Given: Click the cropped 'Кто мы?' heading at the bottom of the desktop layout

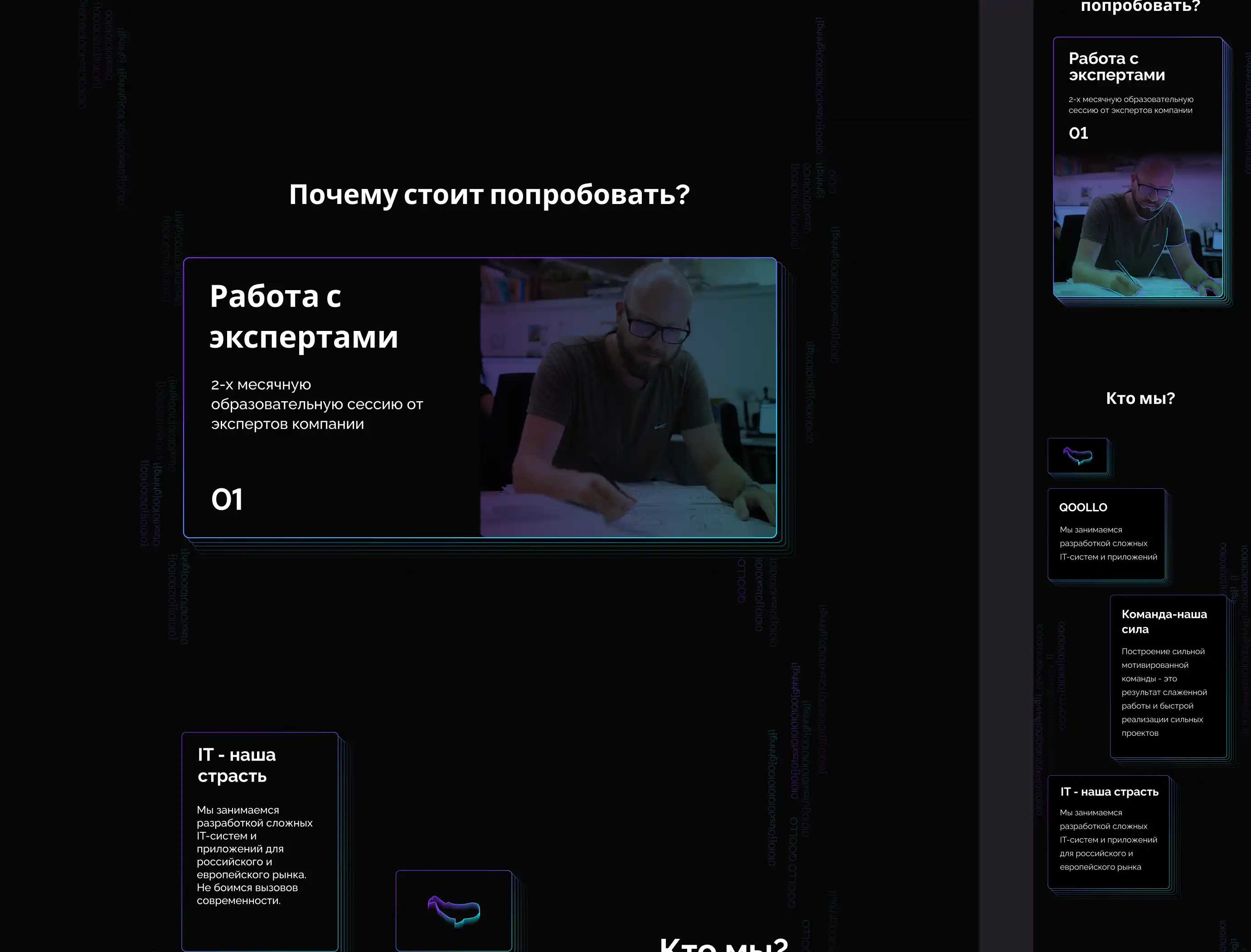Looking at the screenshot, I should point(723,944).
